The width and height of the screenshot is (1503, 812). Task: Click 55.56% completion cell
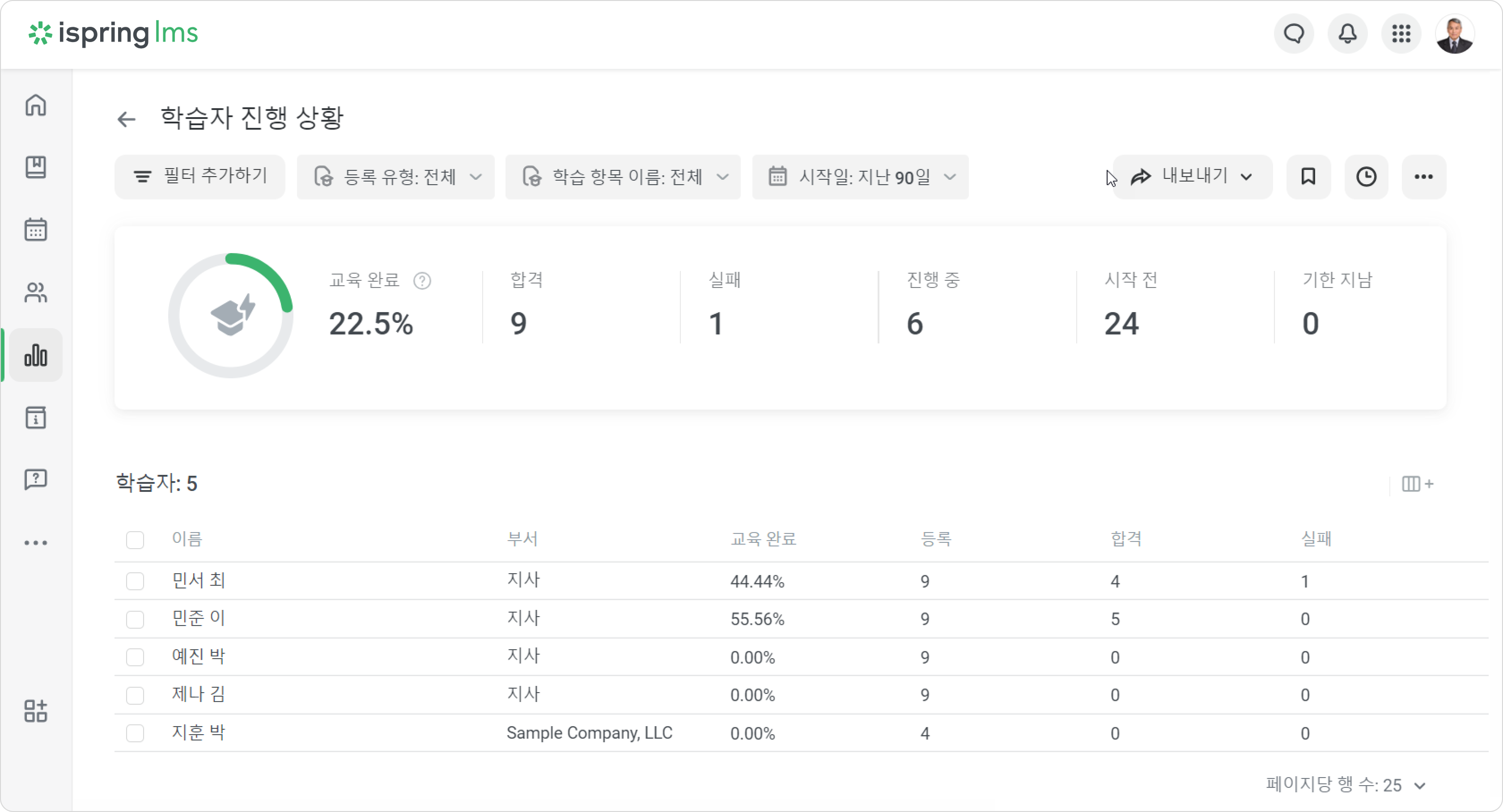coord(757,620)
